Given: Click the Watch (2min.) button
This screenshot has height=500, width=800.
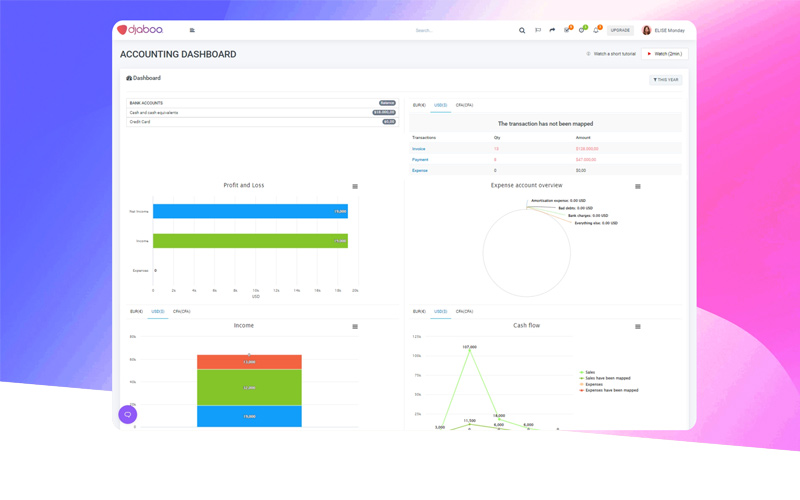Looking at the screenshot, I should tap(665, 54).
